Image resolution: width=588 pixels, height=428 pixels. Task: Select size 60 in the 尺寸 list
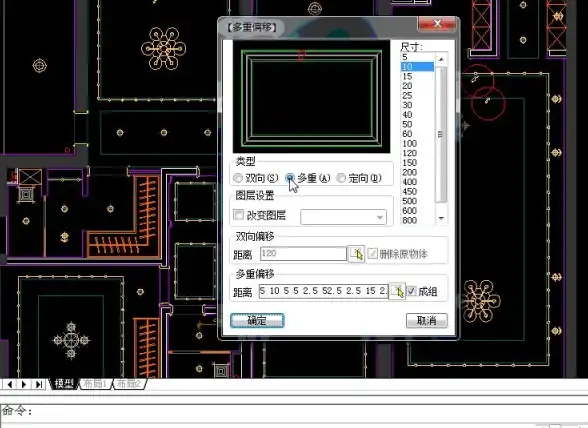point(417,134)
